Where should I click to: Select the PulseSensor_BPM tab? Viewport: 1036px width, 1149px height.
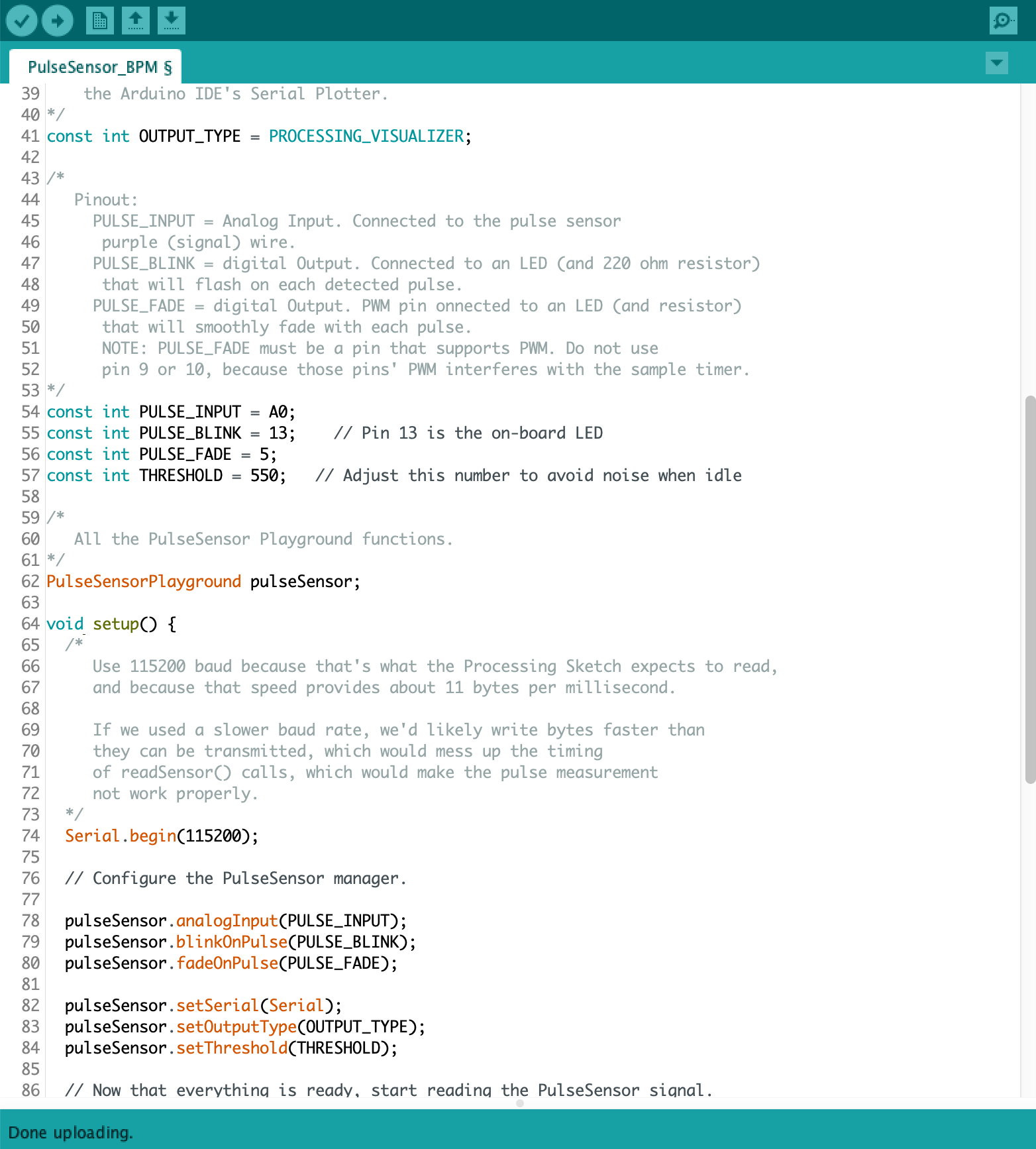coord(95,67)
